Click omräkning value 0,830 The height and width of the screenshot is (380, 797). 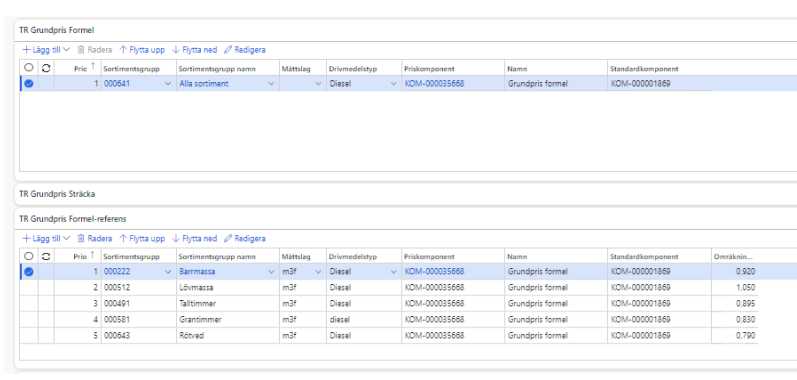coord(745,320)
